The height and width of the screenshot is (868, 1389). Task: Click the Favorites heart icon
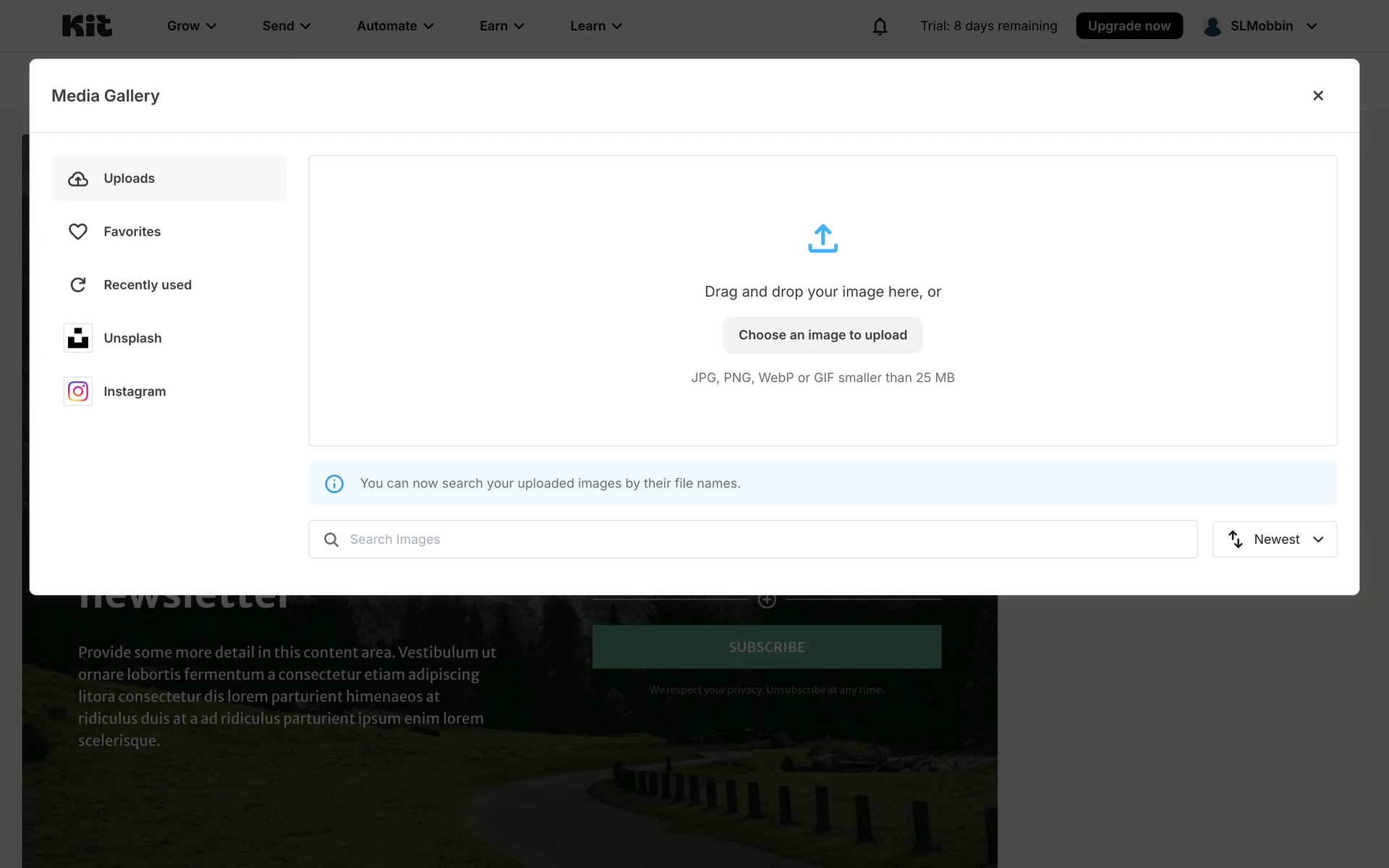click(78, 231)
